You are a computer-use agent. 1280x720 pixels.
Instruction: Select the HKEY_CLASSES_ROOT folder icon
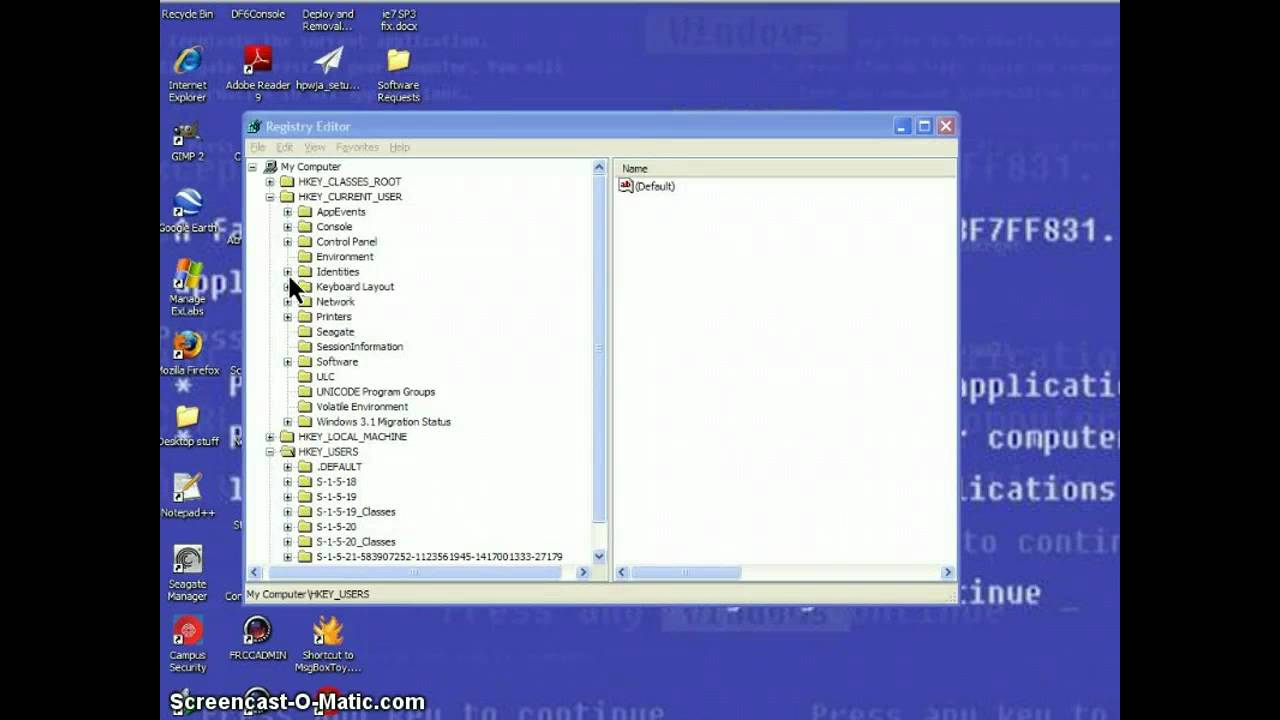point(287,182)
